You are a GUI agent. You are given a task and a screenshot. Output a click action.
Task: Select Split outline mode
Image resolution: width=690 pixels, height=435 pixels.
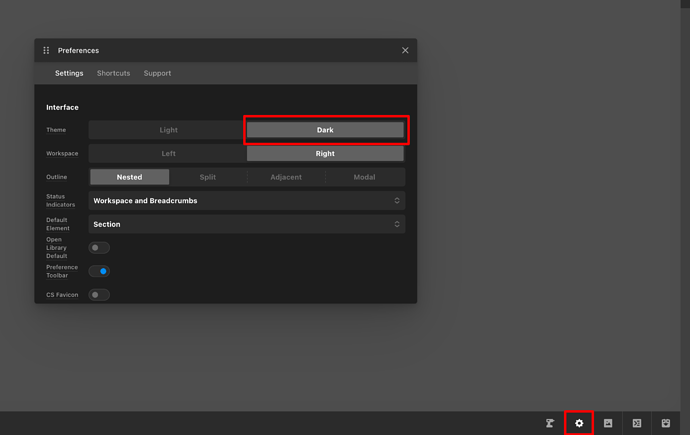point(207,177)
